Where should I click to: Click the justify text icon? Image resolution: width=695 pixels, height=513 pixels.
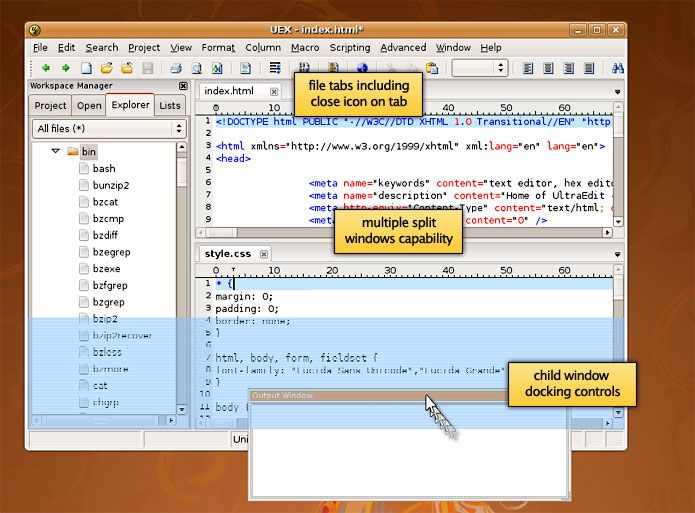[x=589, y=68]
